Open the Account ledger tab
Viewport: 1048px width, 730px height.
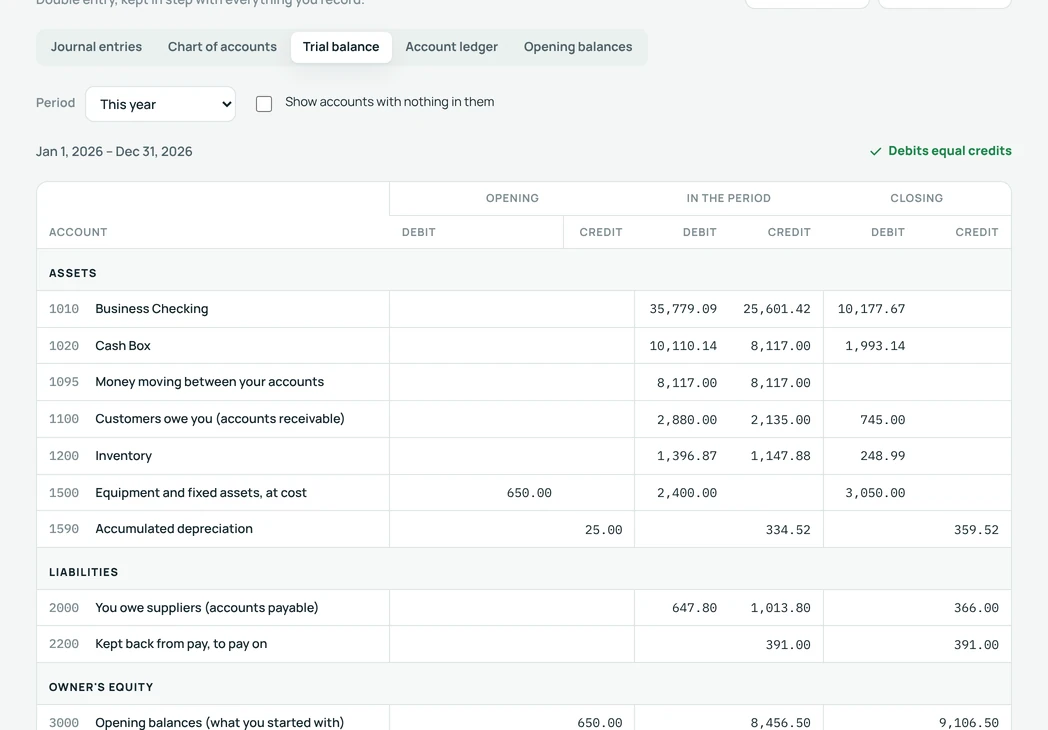tap(451, 47)
